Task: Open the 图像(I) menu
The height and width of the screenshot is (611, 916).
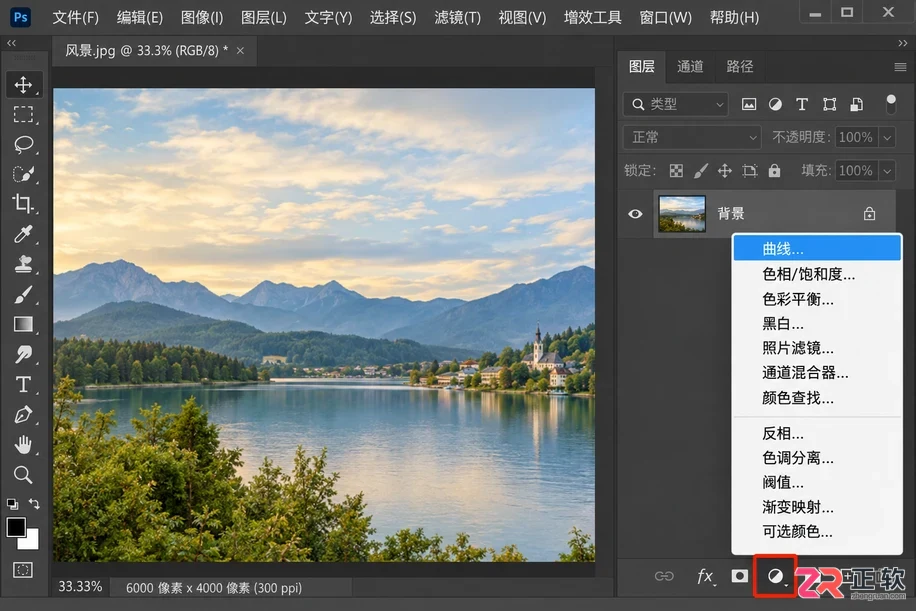Action: 202,18
